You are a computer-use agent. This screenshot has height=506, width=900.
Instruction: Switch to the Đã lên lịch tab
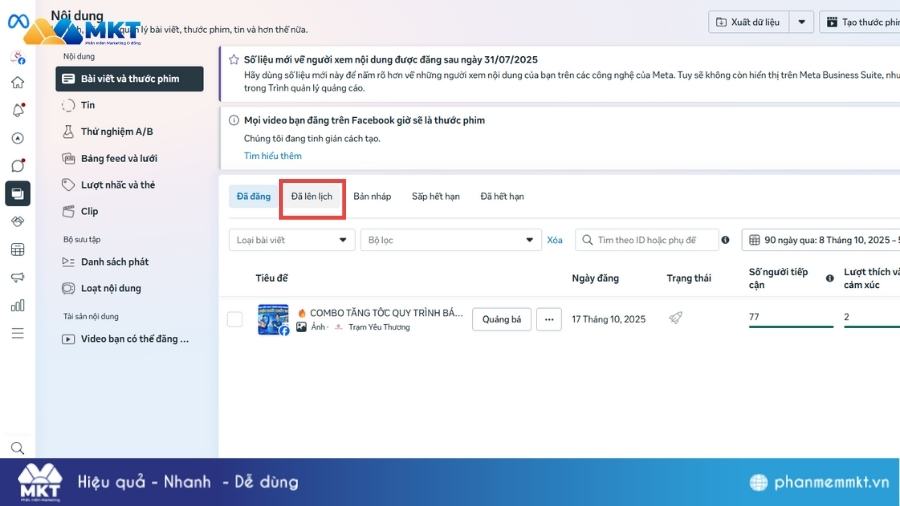312,196
